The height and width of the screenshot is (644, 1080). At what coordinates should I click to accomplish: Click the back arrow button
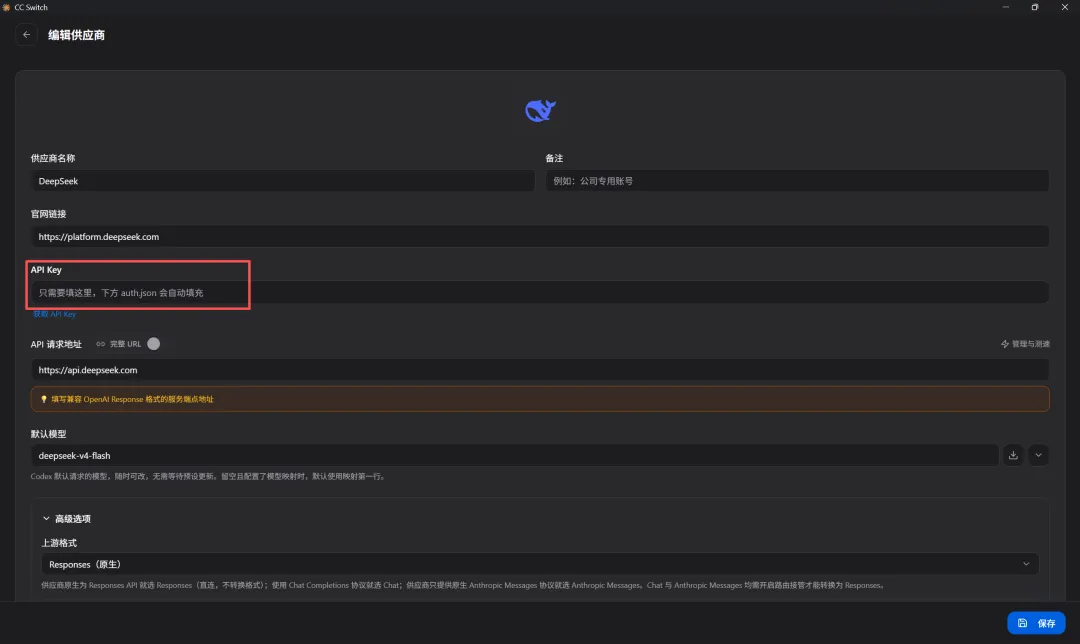(26, 34)
